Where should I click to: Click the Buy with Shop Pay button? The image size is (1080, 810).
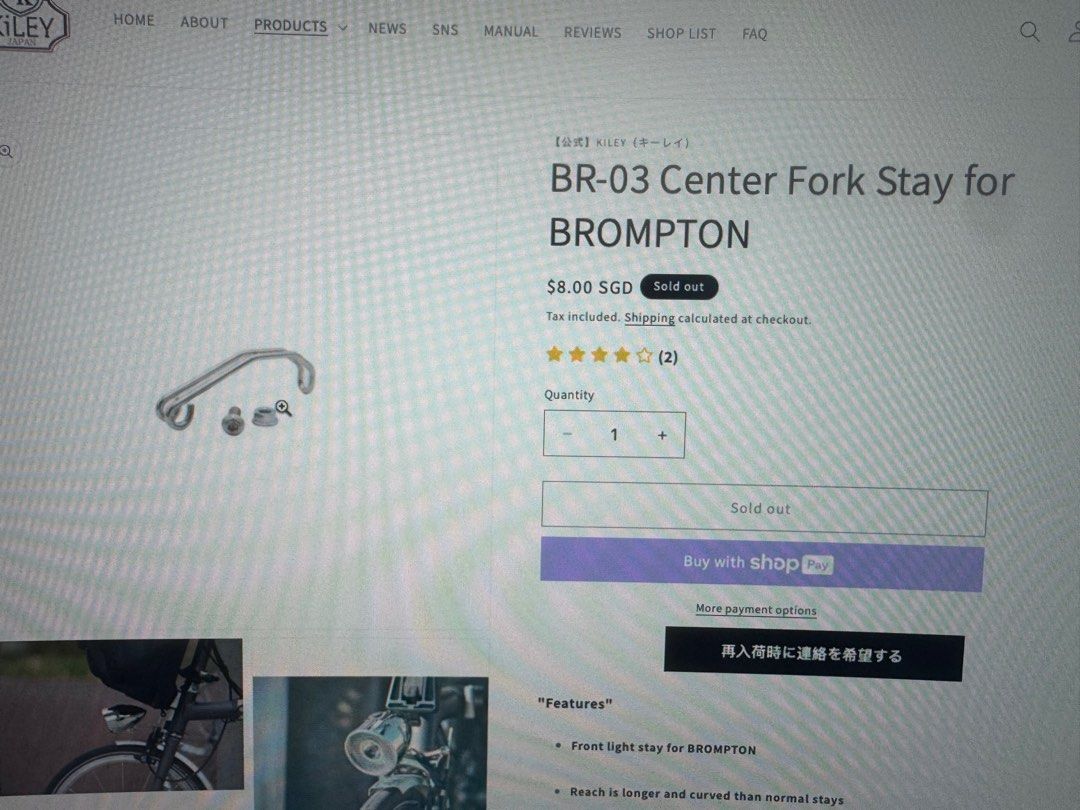(762, 564)
